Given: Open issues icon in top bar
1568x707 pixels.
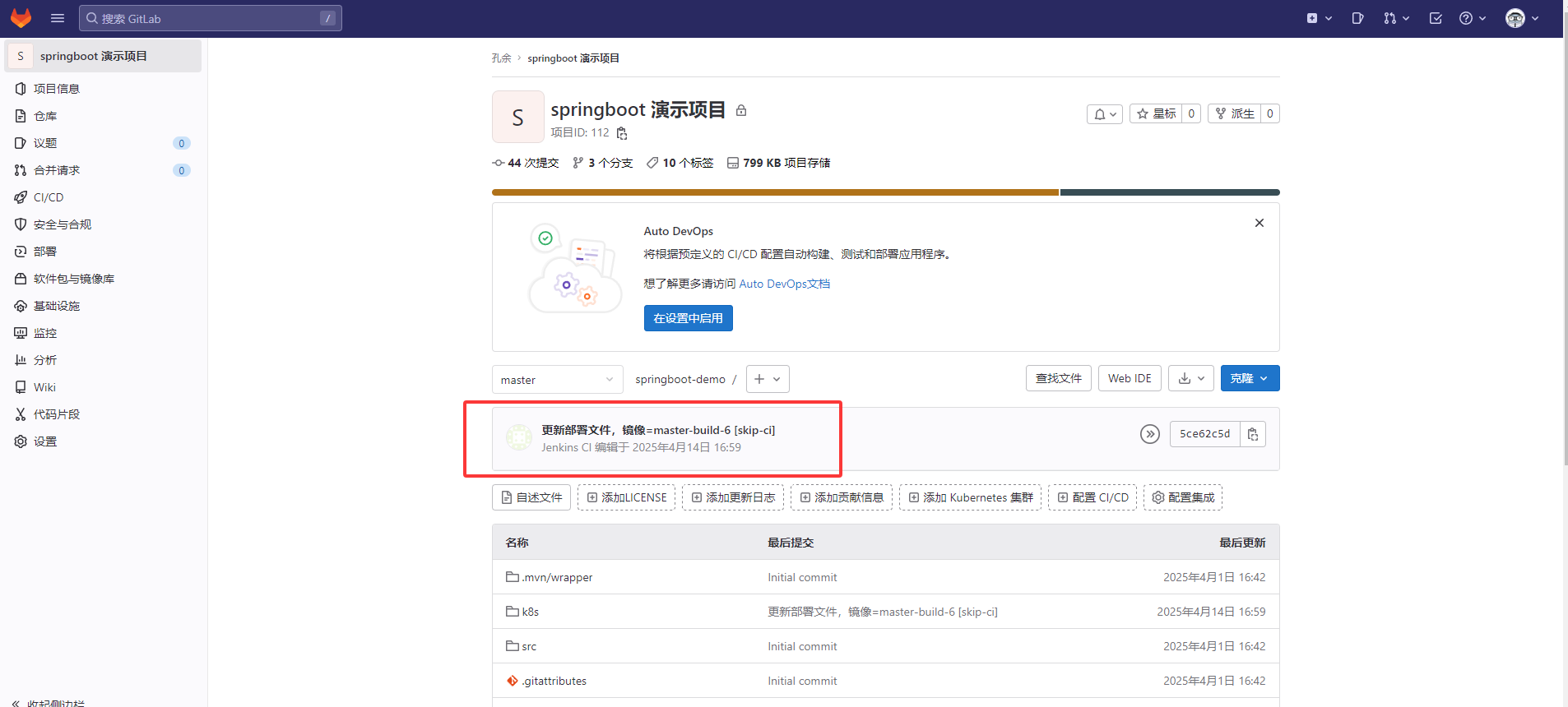Looking at the screenshot, I should (1357, 18).
